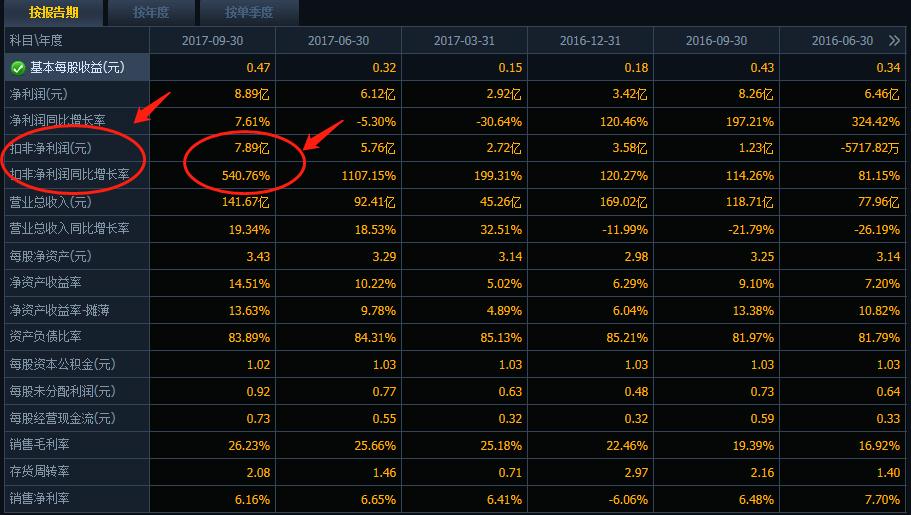Viewport: 911px width, 515px height.
Task: Click the 7.89亿 value in 扣非净利润
Action: point(252,148)
